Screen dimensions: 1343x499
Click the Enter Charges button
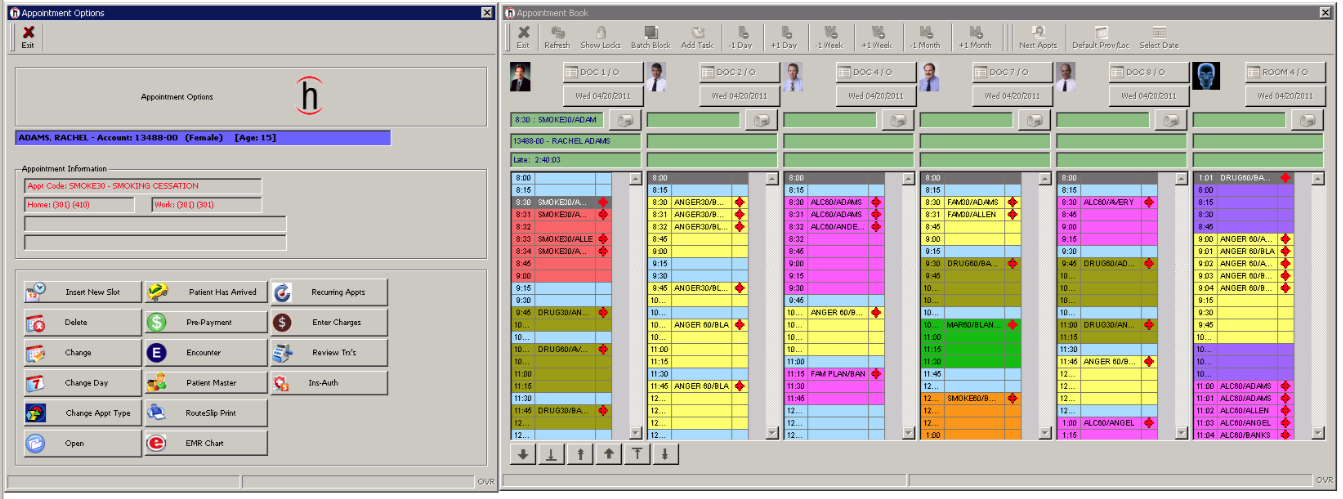point(329,322)
